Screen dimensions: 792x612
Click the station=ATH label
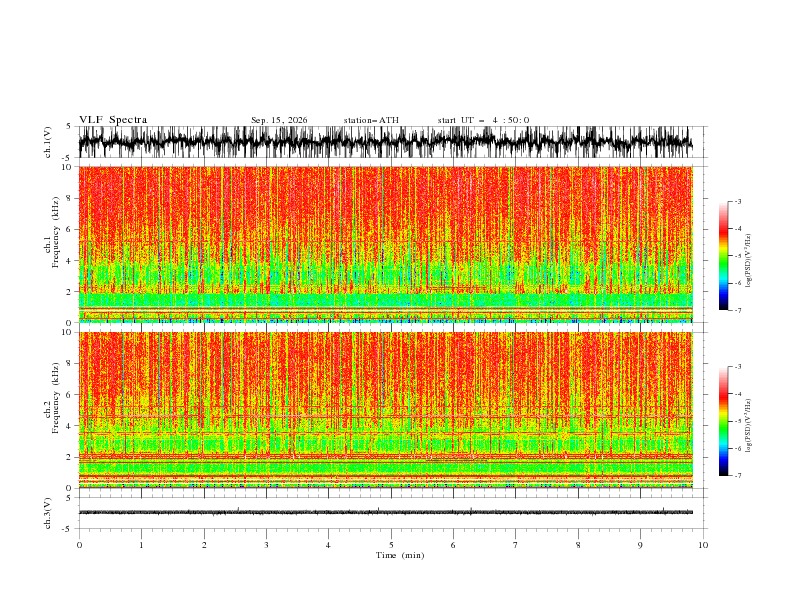[371, 120]
